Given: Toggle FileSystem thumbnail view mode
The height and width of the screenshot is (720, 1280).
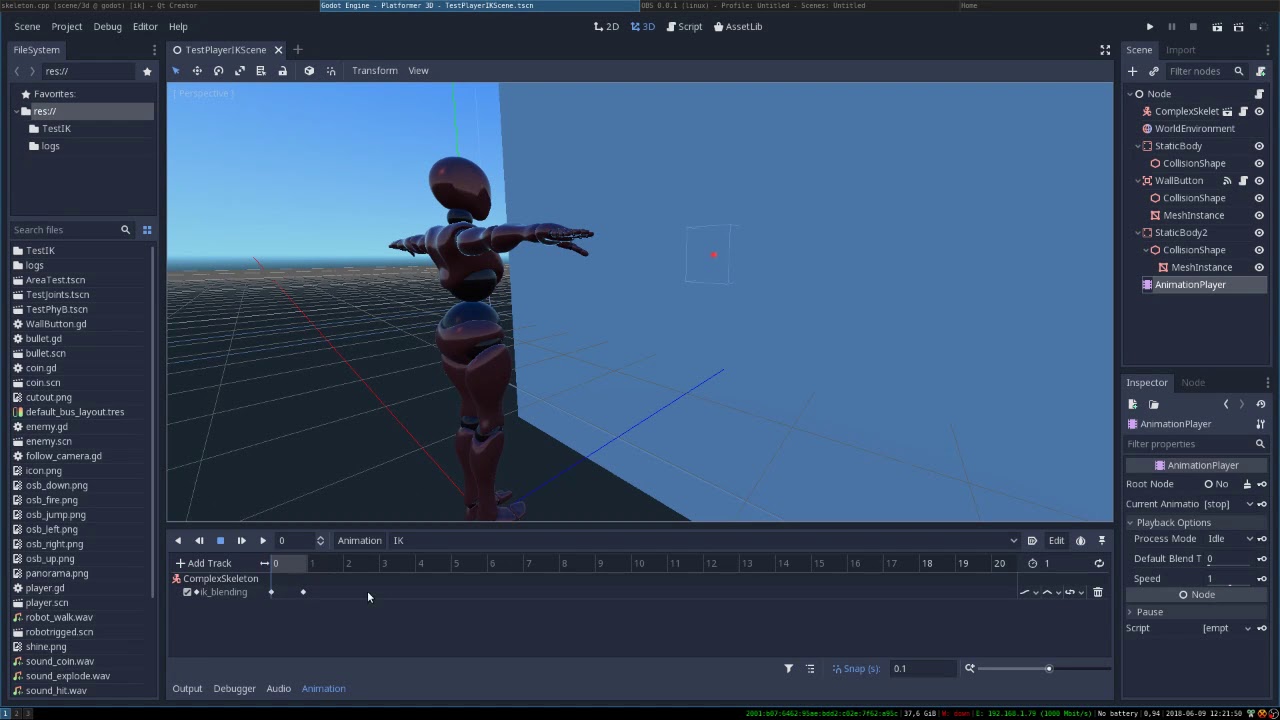Looking at the screenshot, I should 147,230.
